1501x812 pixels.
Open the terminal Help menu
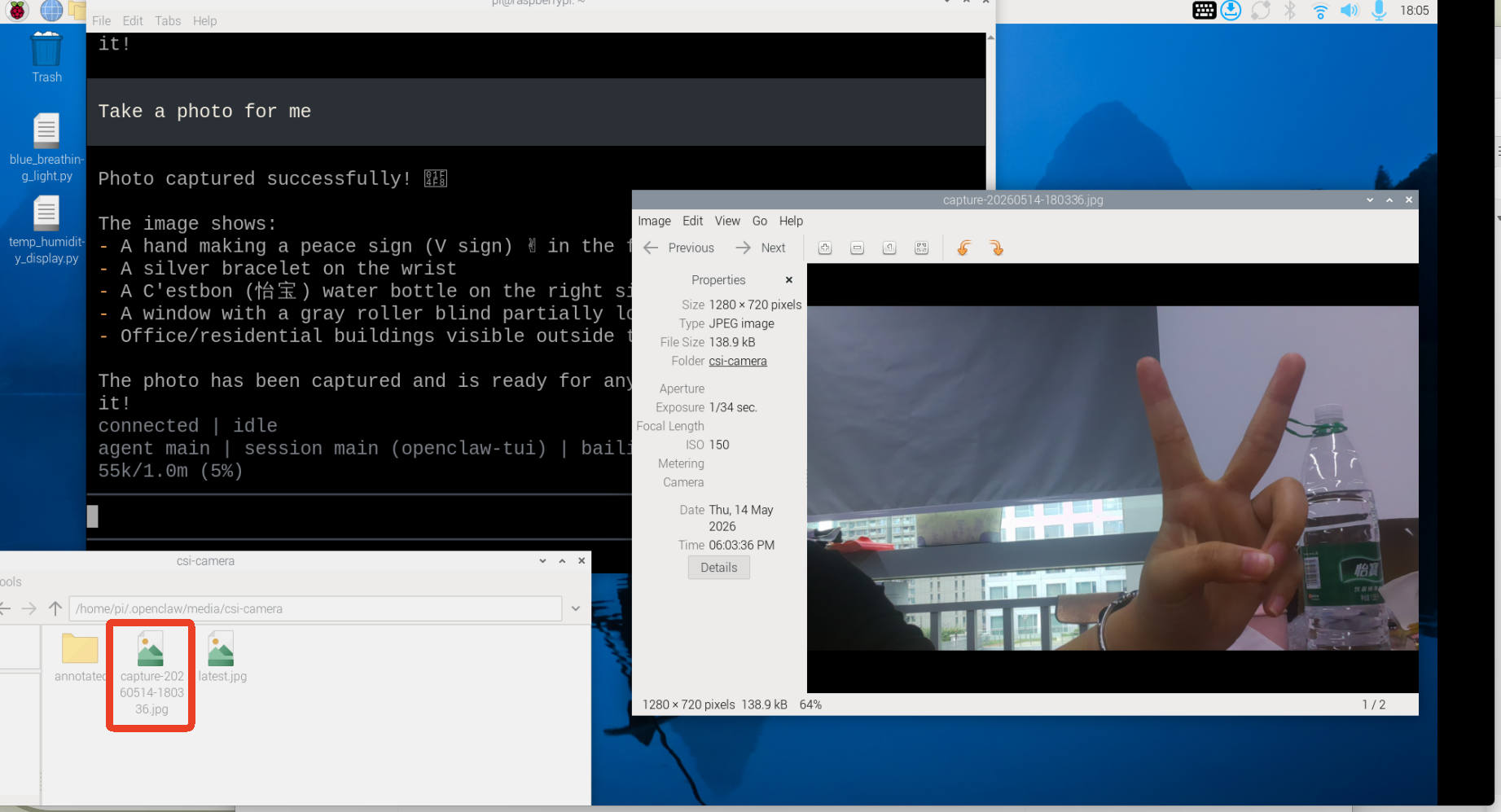click(x=204, y=20)
